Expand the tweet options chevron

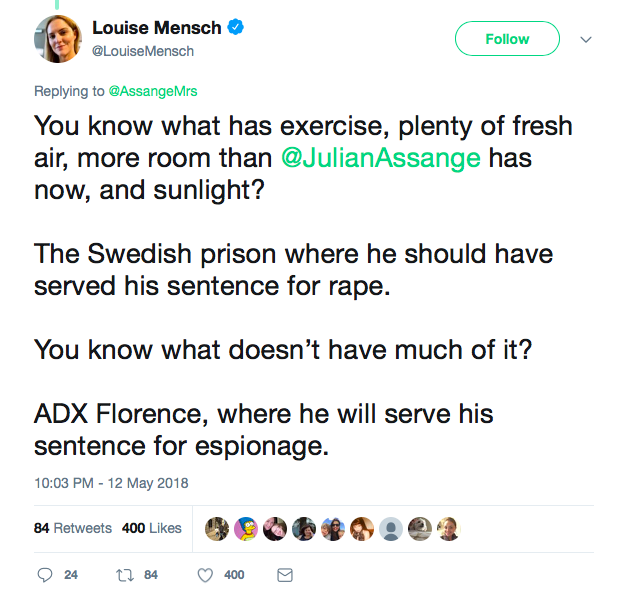(586, 39)
